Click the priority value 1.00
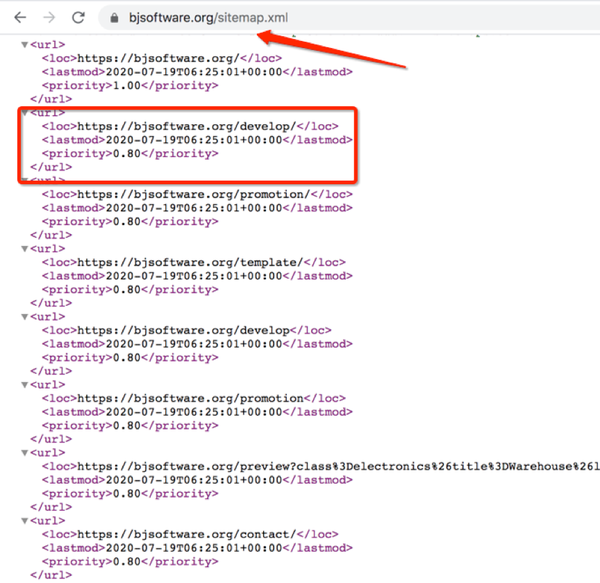The height and width of the screenshot is (583, 600). (x=127, y=85)
